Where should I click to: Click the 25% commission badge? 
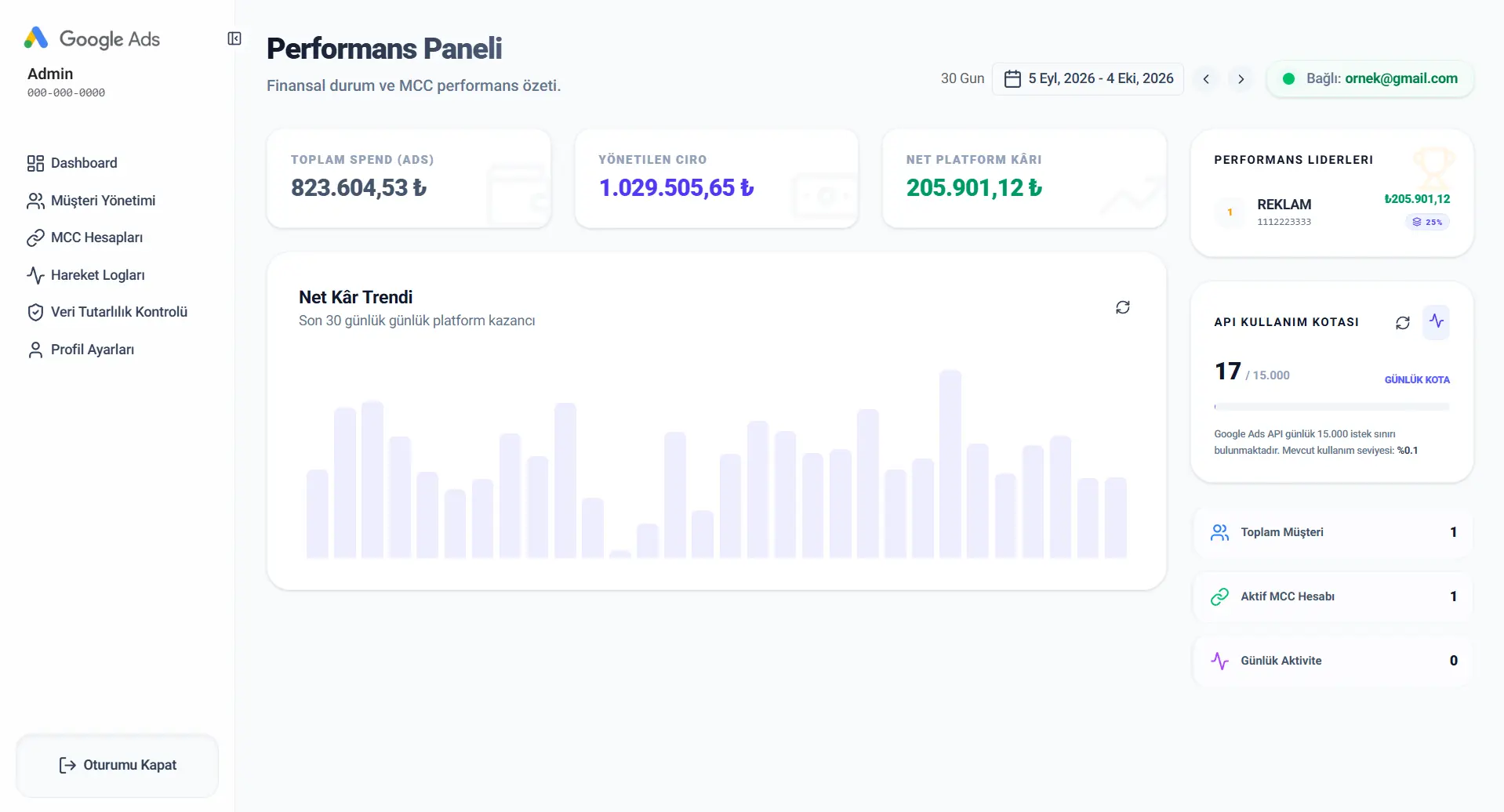point(1427,222)
